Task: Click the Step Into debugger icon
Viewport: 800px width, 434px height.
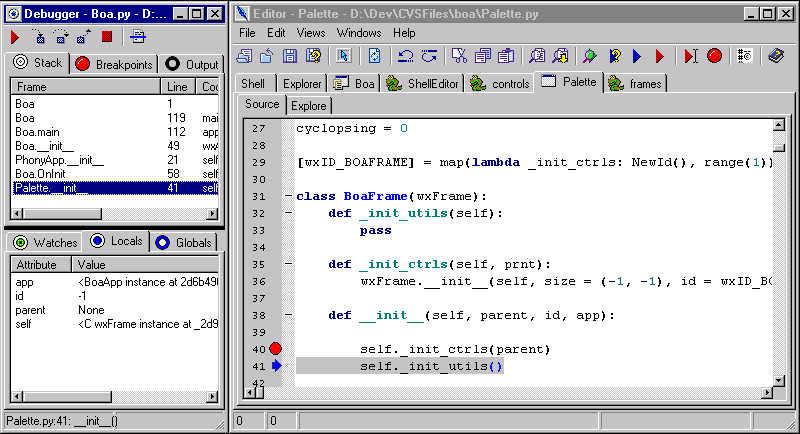Action: (x=40, y=37)
